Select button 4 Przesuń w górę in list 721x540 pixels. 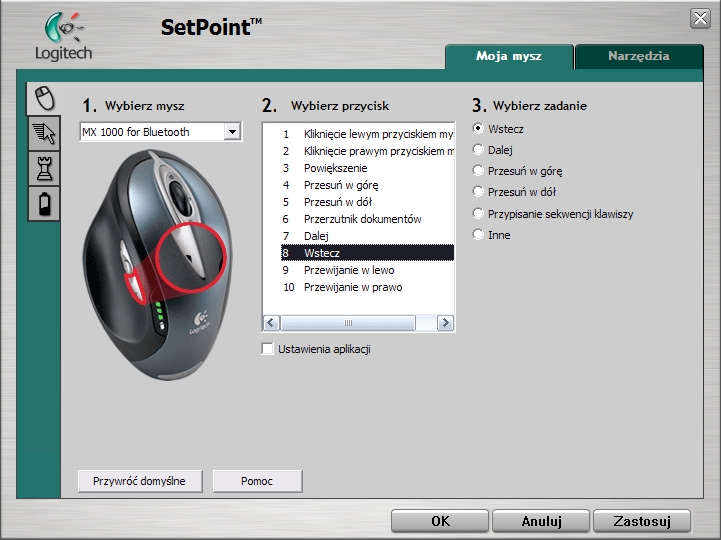tap(367, 185)
